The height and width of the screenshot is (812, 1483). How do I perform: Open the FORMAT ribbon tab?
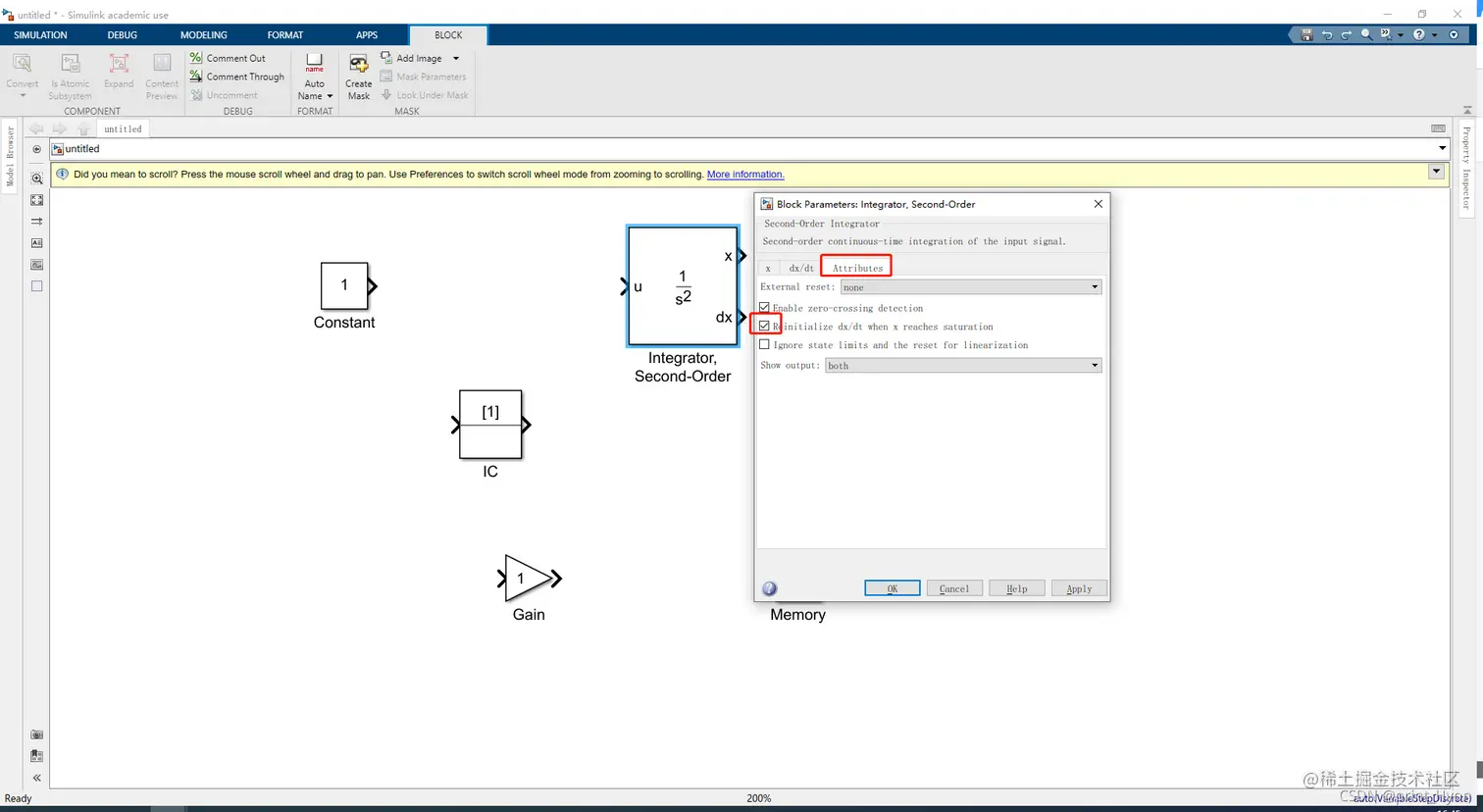[285, 35]
